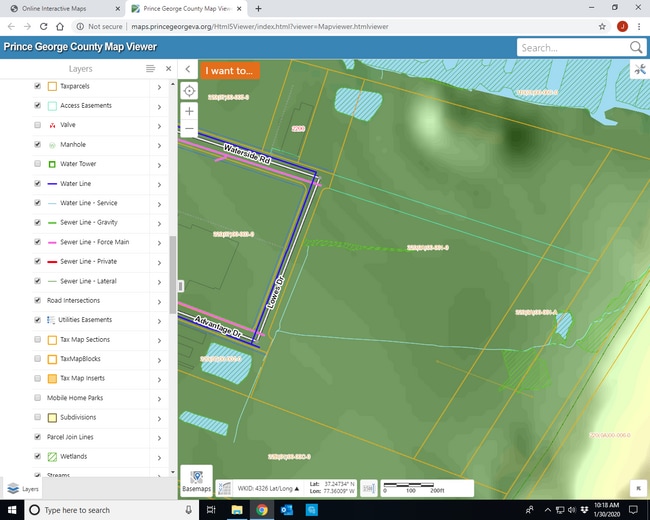The image size is (650, 520).
Task: Open the Layers panel options menu
Action: tap(150, 69)
